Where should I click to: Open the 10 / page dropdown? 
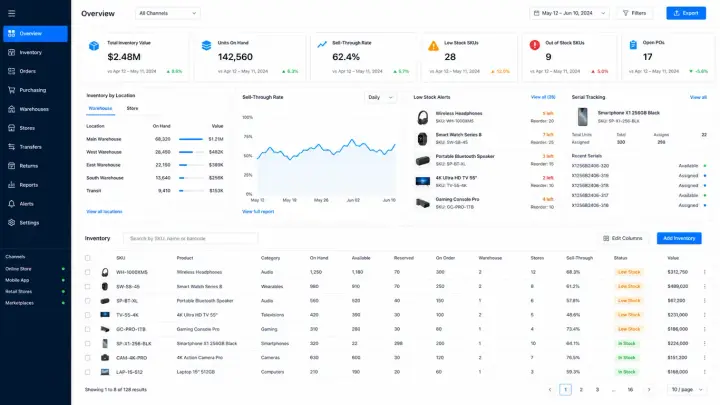tap(687, 389)
